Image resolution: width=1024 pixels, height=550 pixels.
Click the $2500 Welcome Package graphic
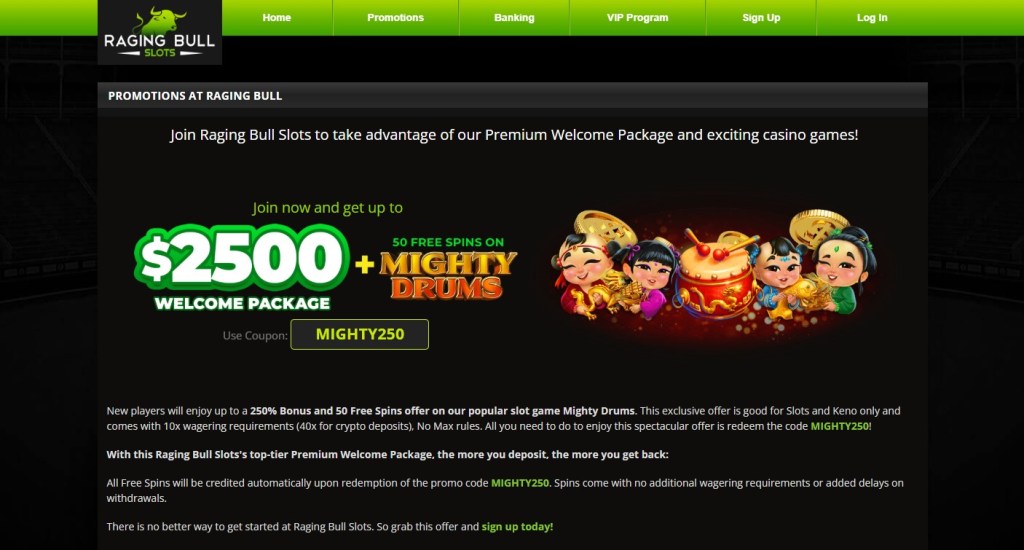(242, 267)
